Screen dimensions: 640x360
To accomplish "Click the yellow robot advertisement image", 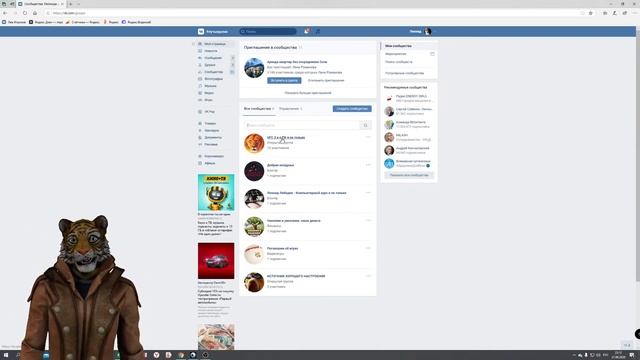I will point(216,192).
